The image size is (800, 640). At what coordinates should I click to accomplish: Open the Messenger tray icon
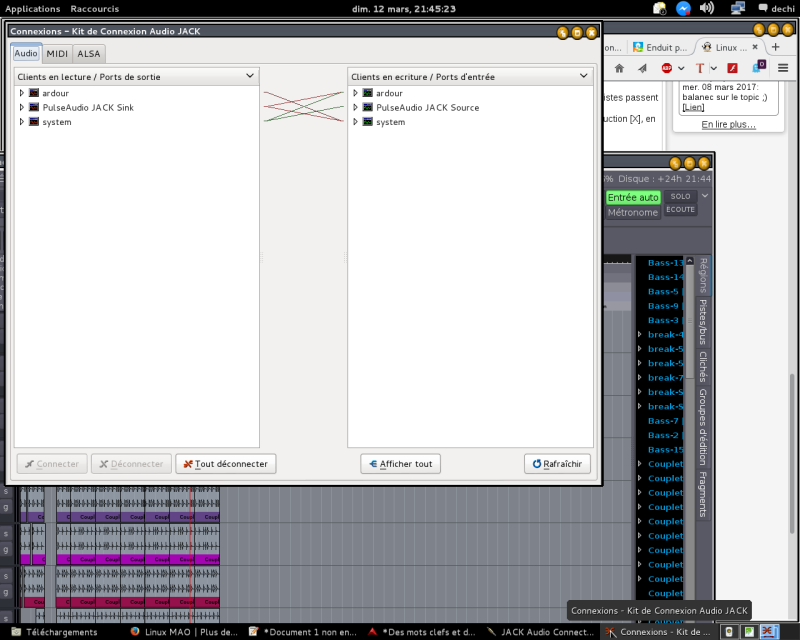click(683, 8)
